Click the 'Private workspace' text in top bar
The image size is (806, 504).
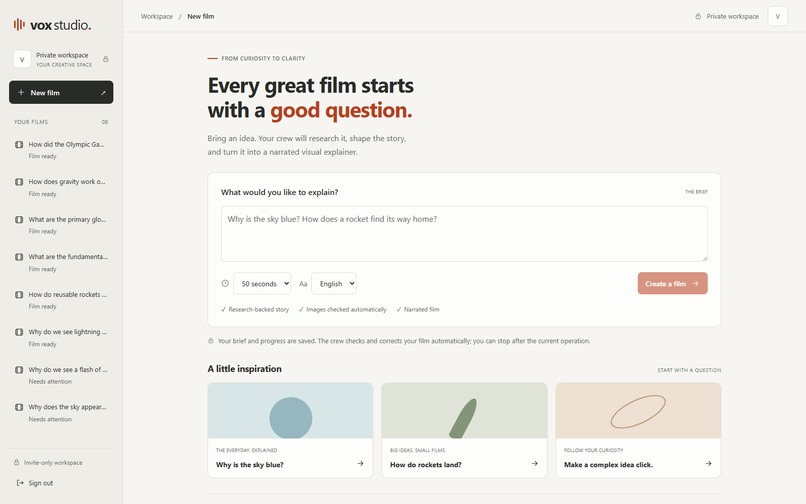coord(732,16)
